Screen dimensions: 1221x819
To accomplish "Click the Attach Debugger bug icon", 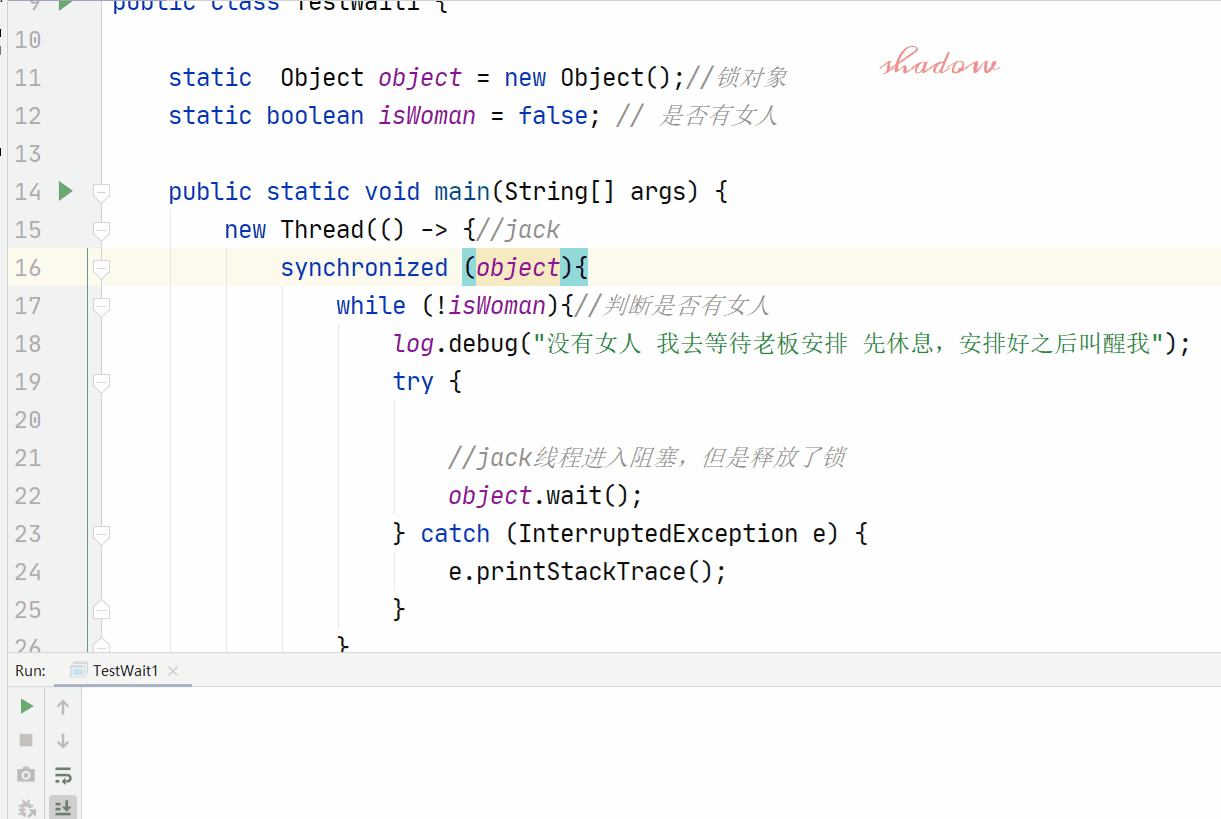I will pyautogui.click(x=27, y=807).
